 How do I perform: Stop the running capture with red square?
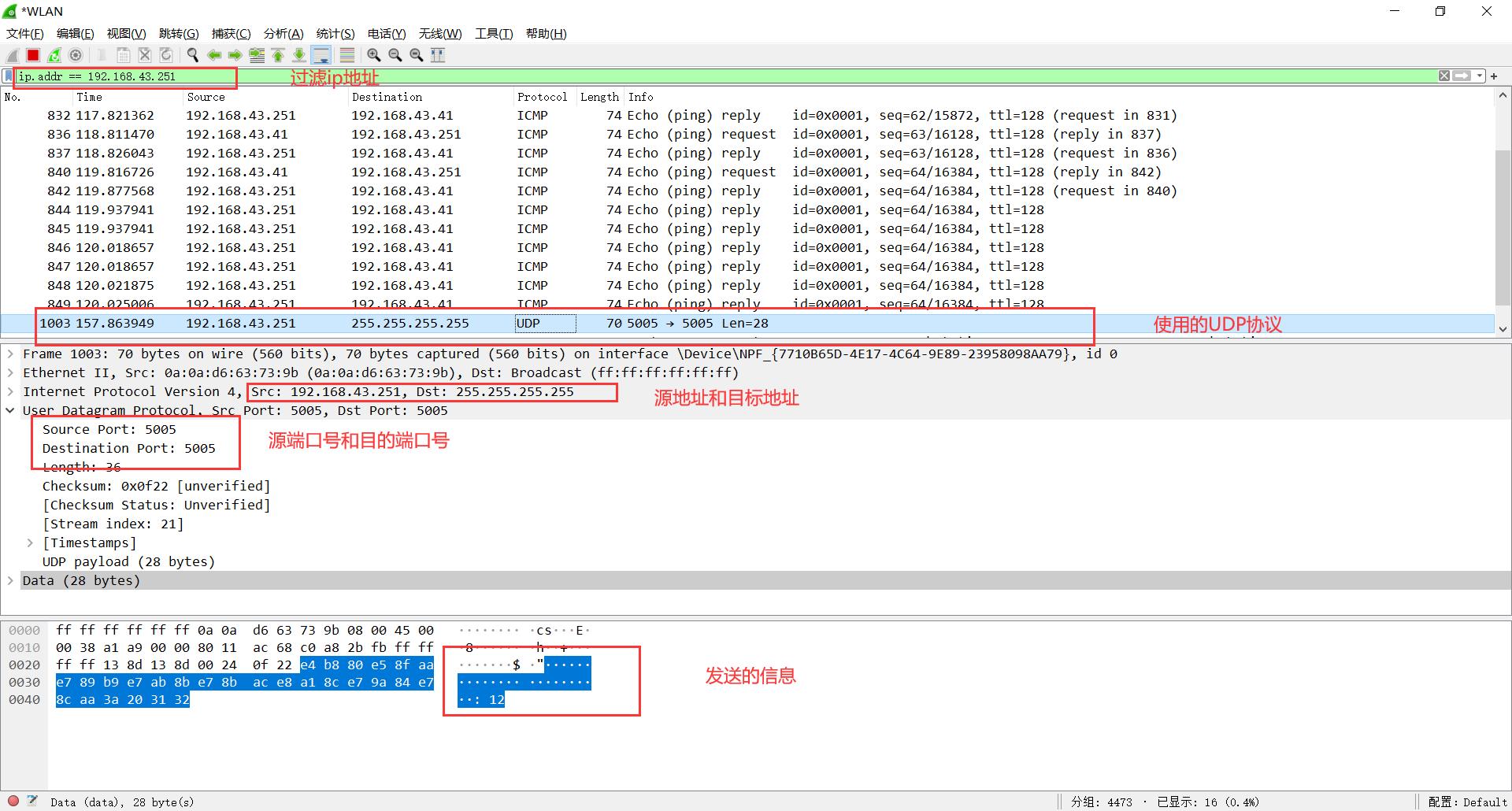click(33, 55)
